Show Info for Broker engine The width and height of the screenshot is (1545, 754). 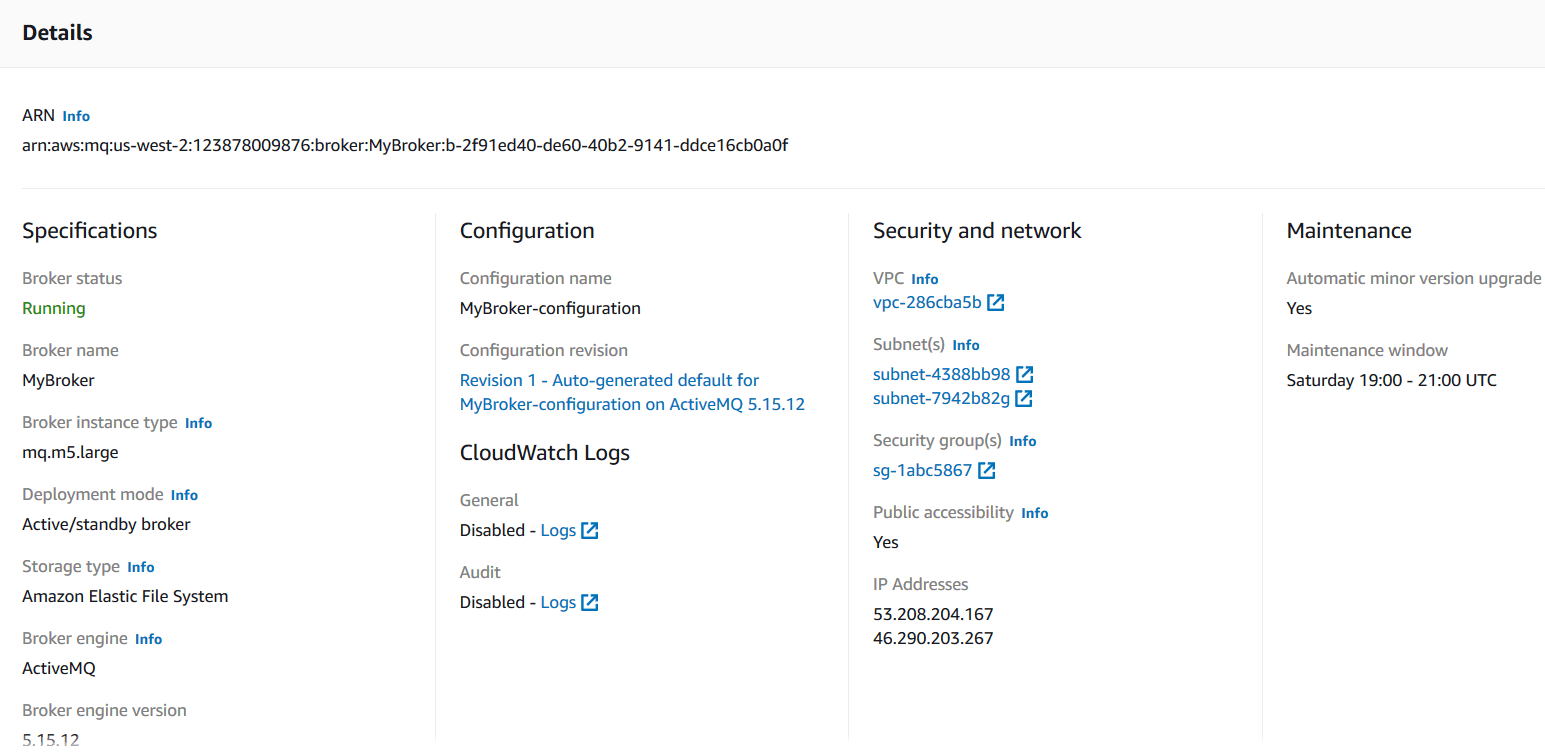pos(148,639)
